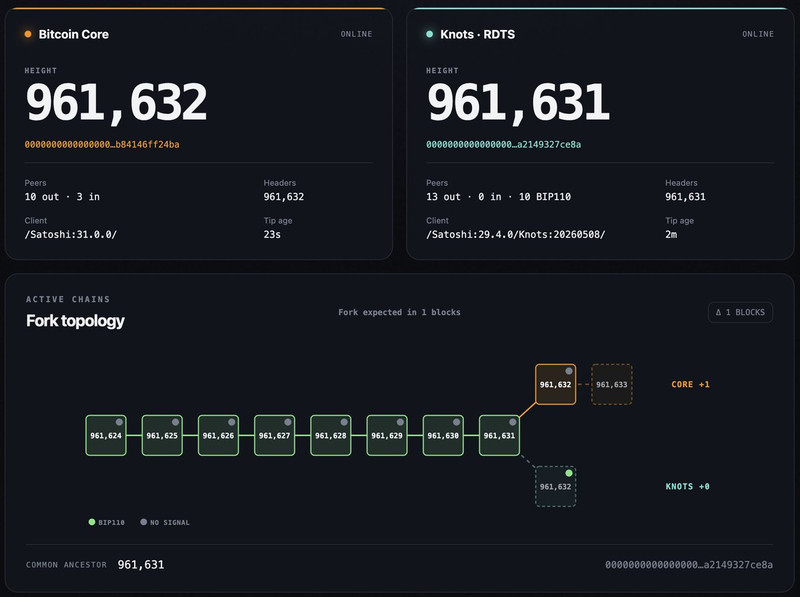Click the peers value 10 out · 3 in
Image resolution: width=800 pixels, height=597 pixels.
pos(62,196)
